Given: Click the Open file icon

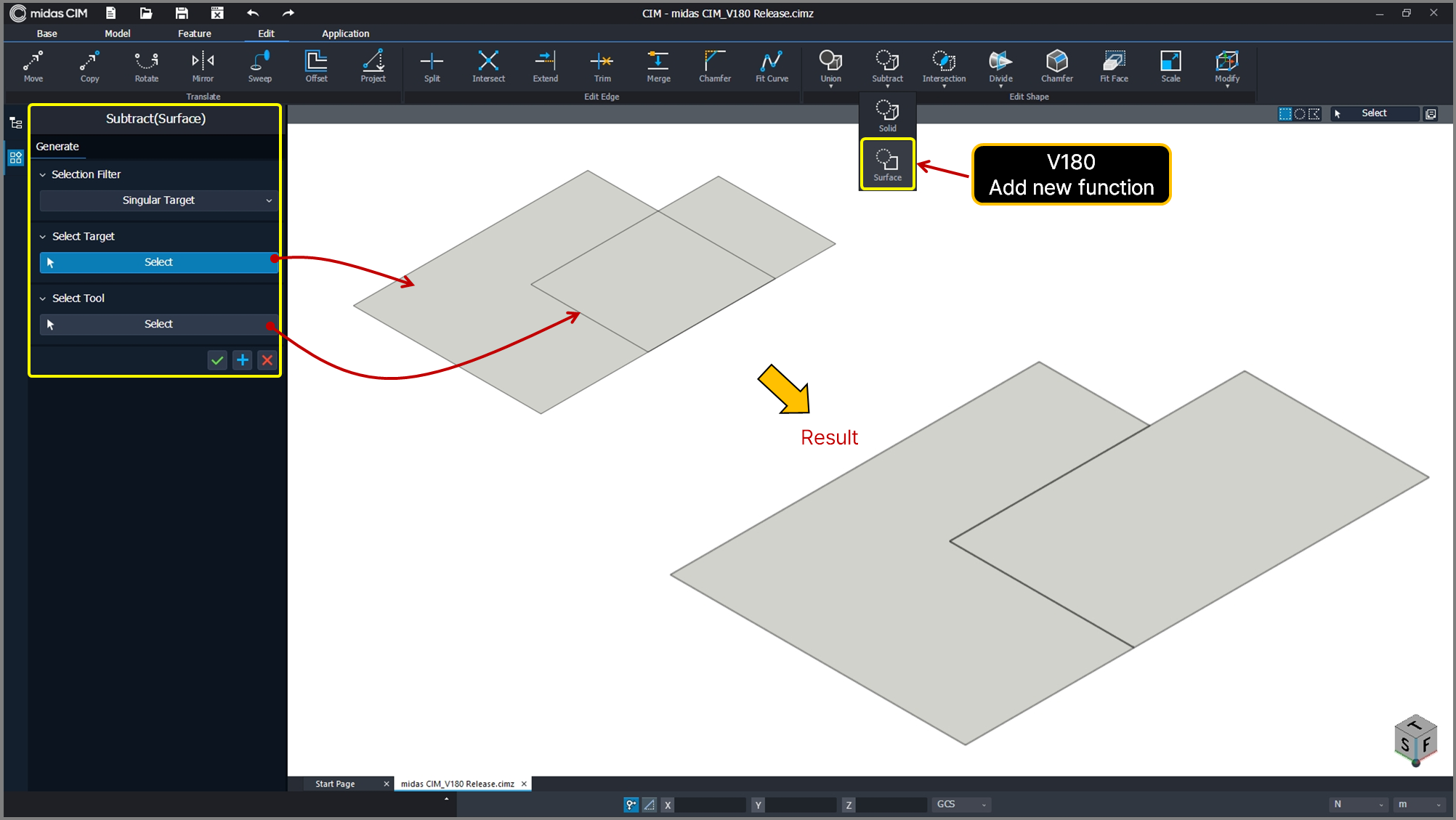Looking at the screenshot, I should pos(146,13).
